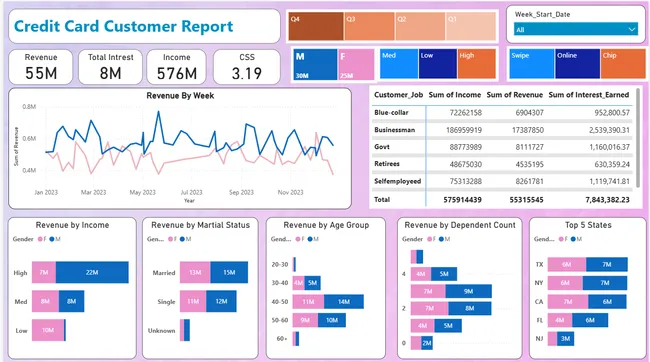Click the 2M male dependent count 0 bar
The width and height of the screenshot is (650, 362).
(x=427, y=343)
